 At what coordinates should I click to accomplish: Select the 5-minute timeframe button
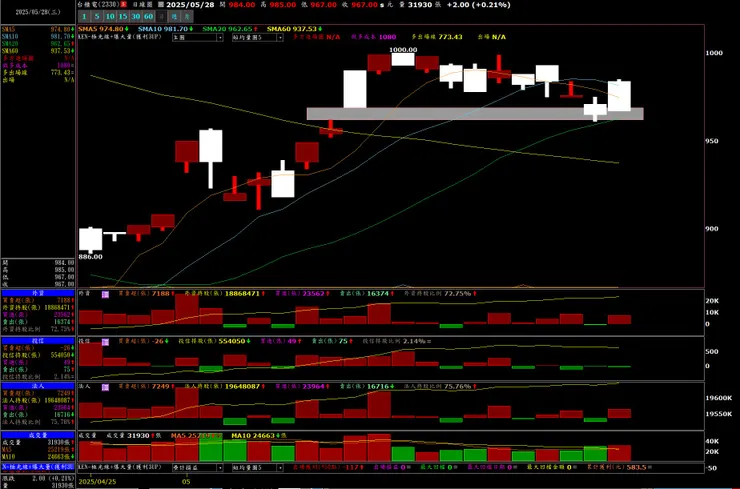click(97, 17)
